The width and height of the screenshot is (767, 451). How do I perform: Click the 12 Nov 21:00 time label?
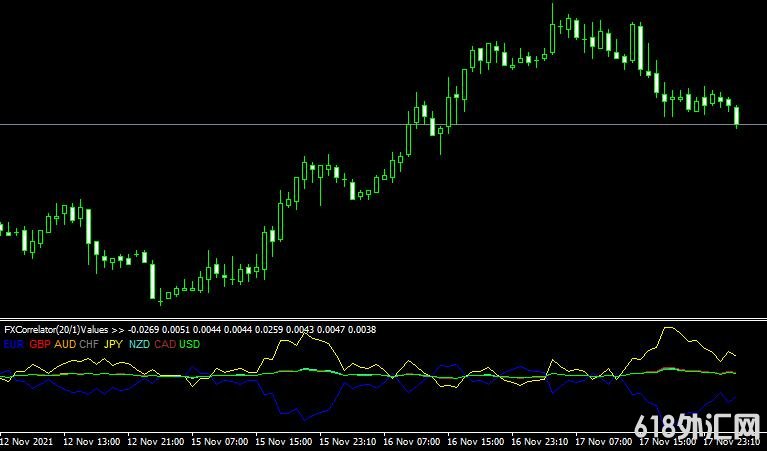(x=157, y=440)
